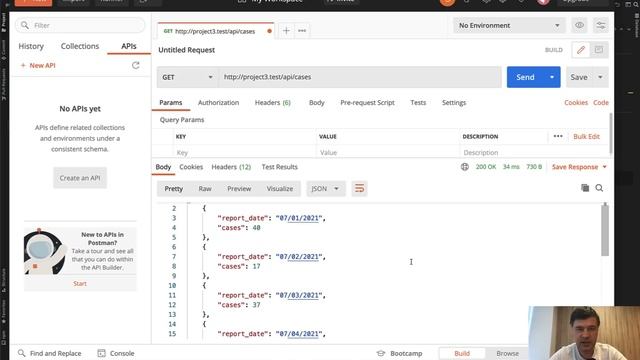This screenshot has width=640, height=360.
Task: Toggle line wrap in response body
Action: pyautogui.click(x=359, y=189)
